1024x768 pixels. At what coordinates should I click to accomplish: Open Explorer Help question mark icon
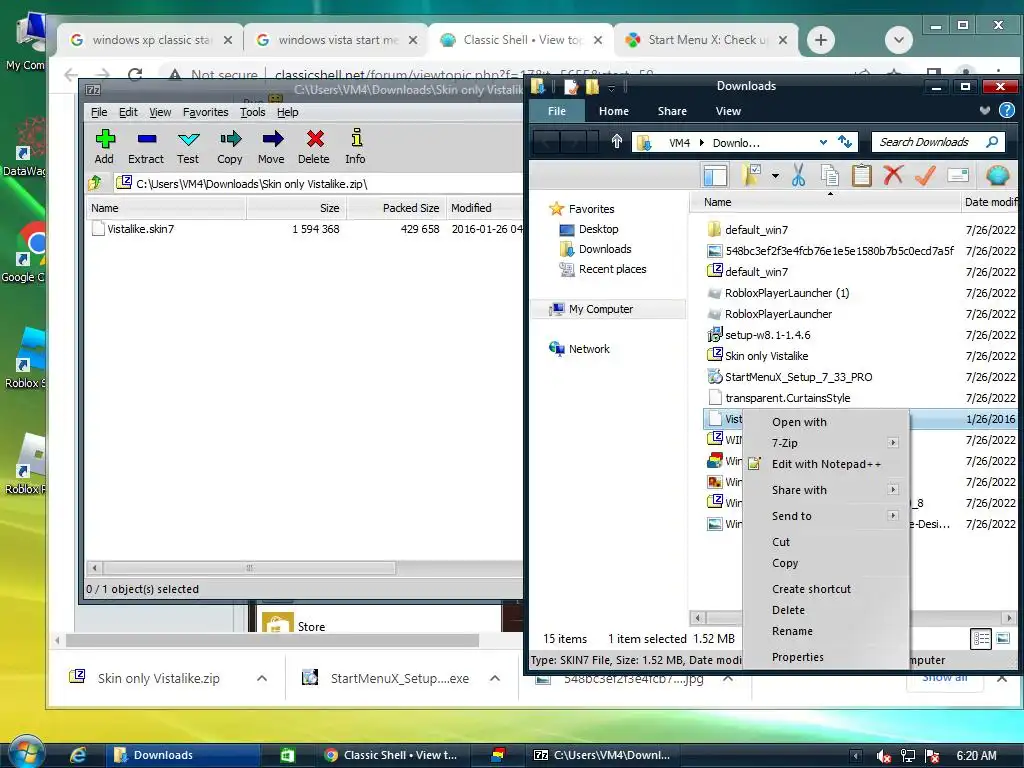tap(1006, 110)
